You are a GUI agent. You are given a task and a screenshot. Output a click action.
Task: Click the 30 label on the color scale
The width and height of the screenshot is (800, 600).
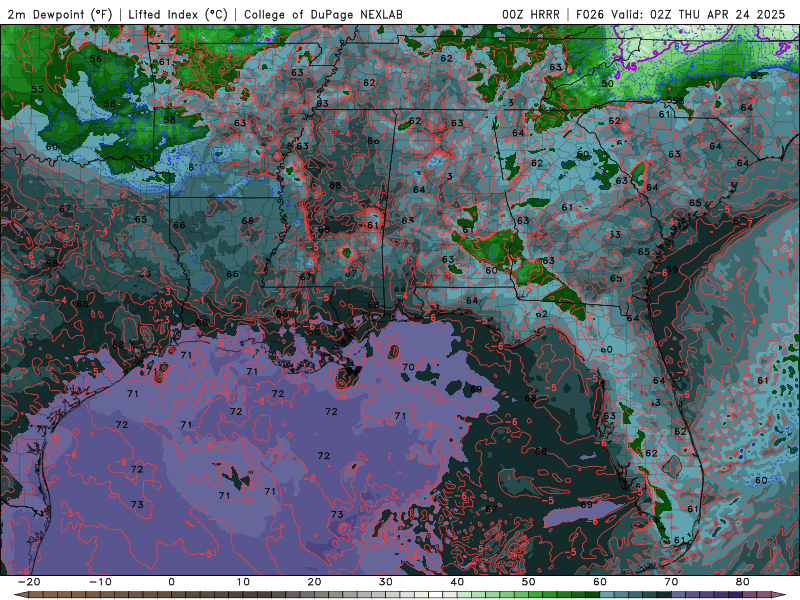pos(386,582)
